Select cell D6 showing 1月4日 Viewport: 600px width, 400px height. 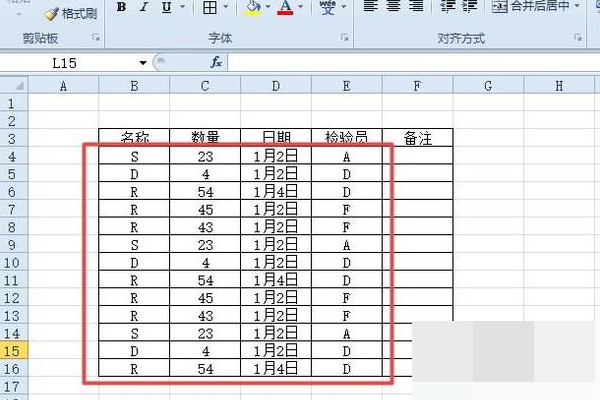click(x=276, y=191)
